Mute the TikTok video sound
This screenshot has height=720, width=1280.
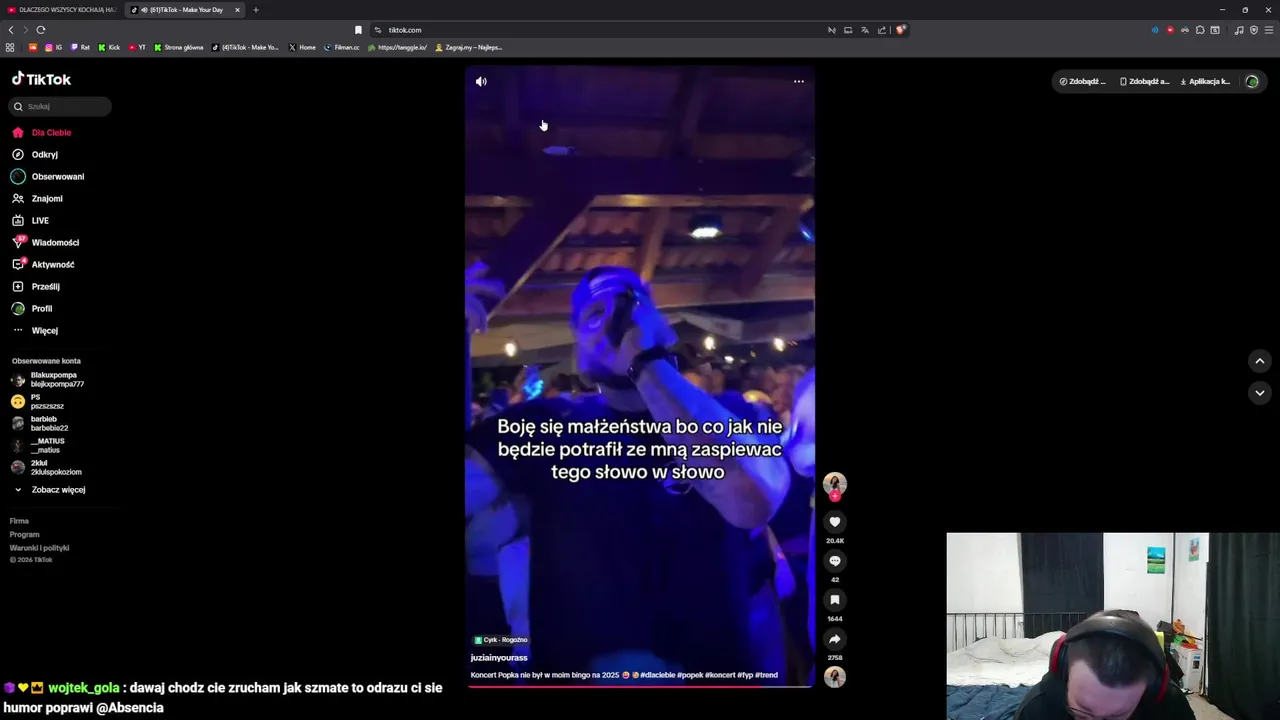[481, 82]
